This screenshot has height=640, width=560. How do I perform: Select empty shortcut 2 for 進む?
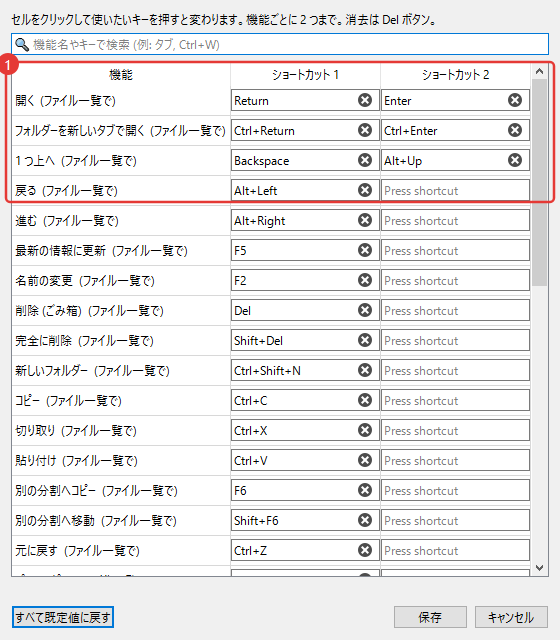(455, 220)
